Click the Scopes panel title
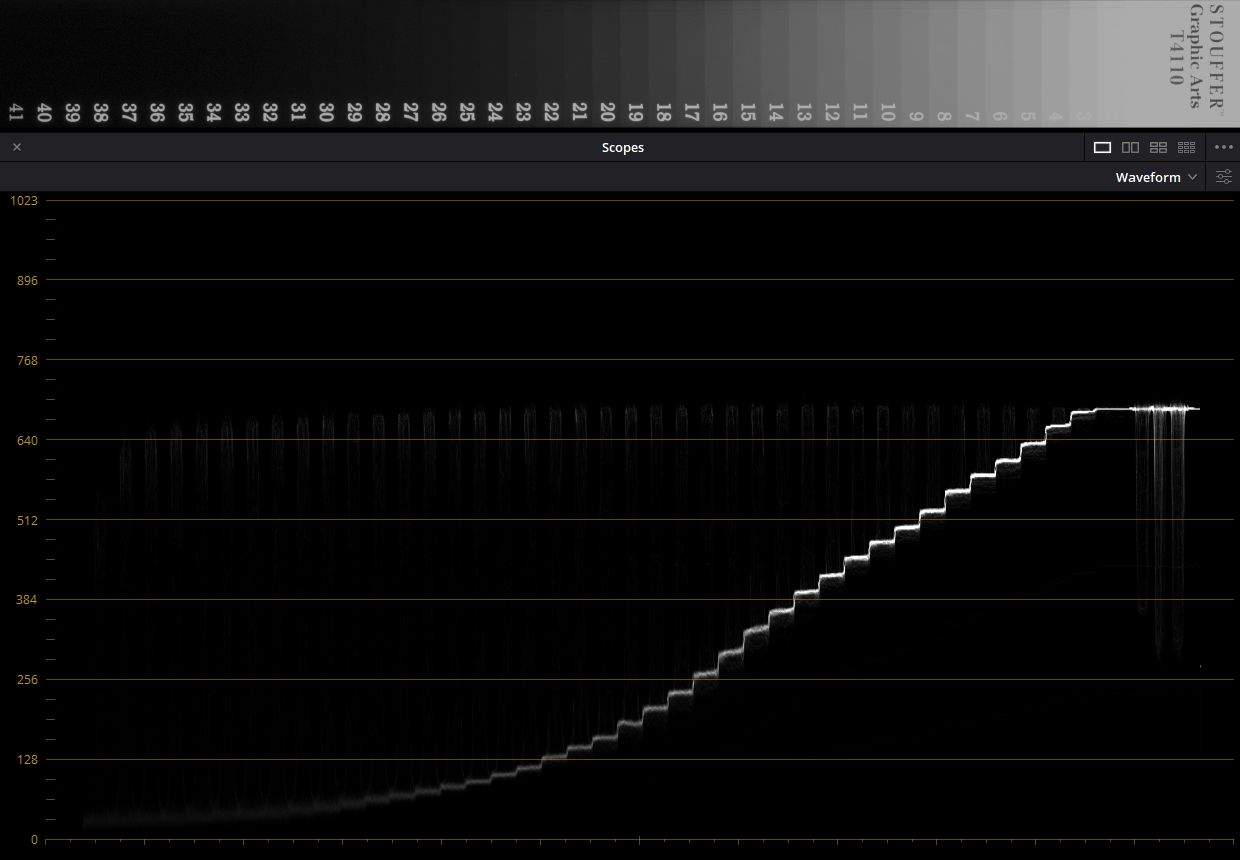Viewport: 1240px width, 860px height. pyautogui.click(x=622, y=147)
